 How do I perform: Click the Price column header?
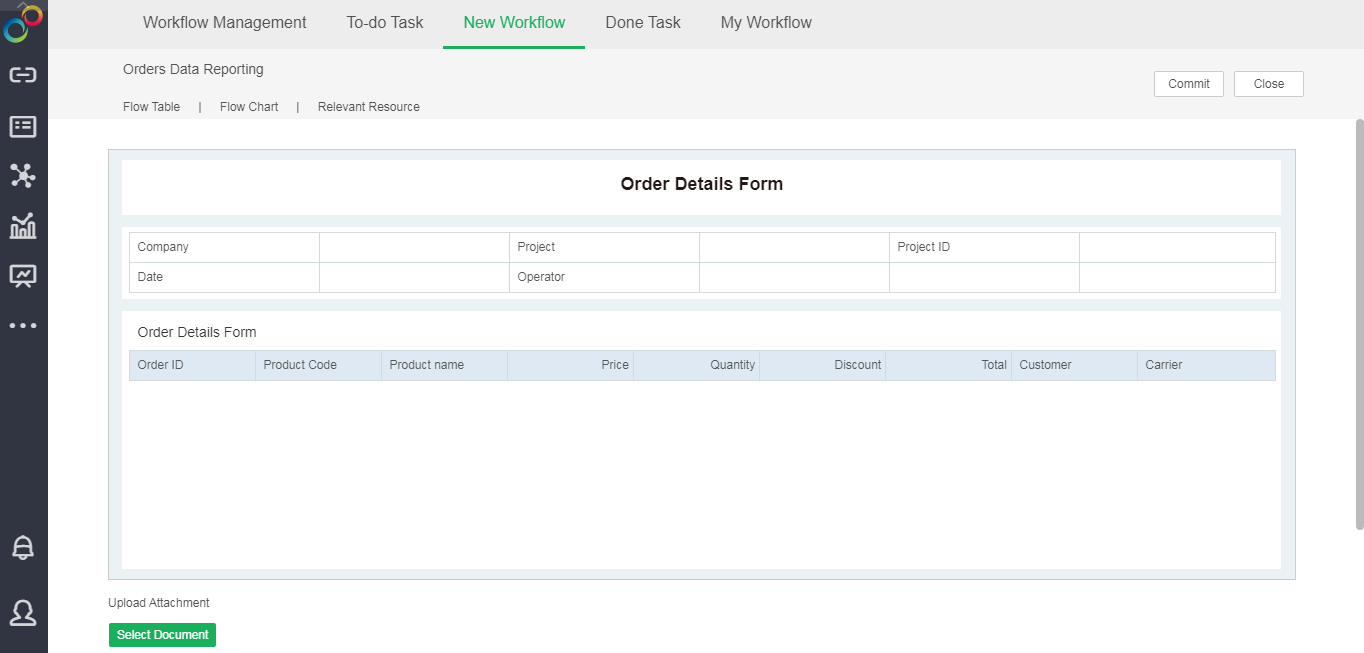click(x=570, y=365)
